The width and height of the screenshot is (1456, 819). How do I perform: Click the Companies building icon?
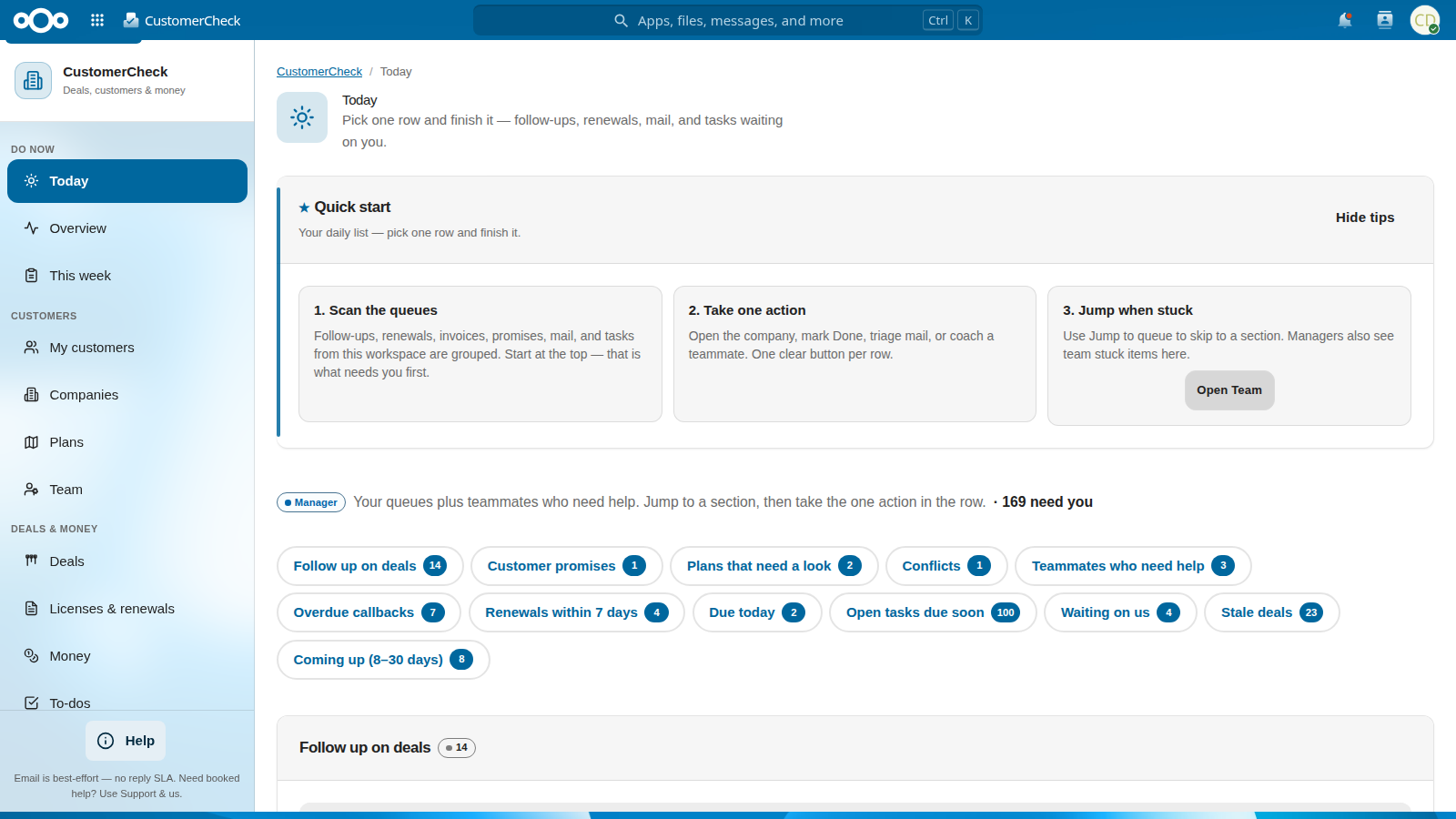pyautogui.click(x=32, y=395)
